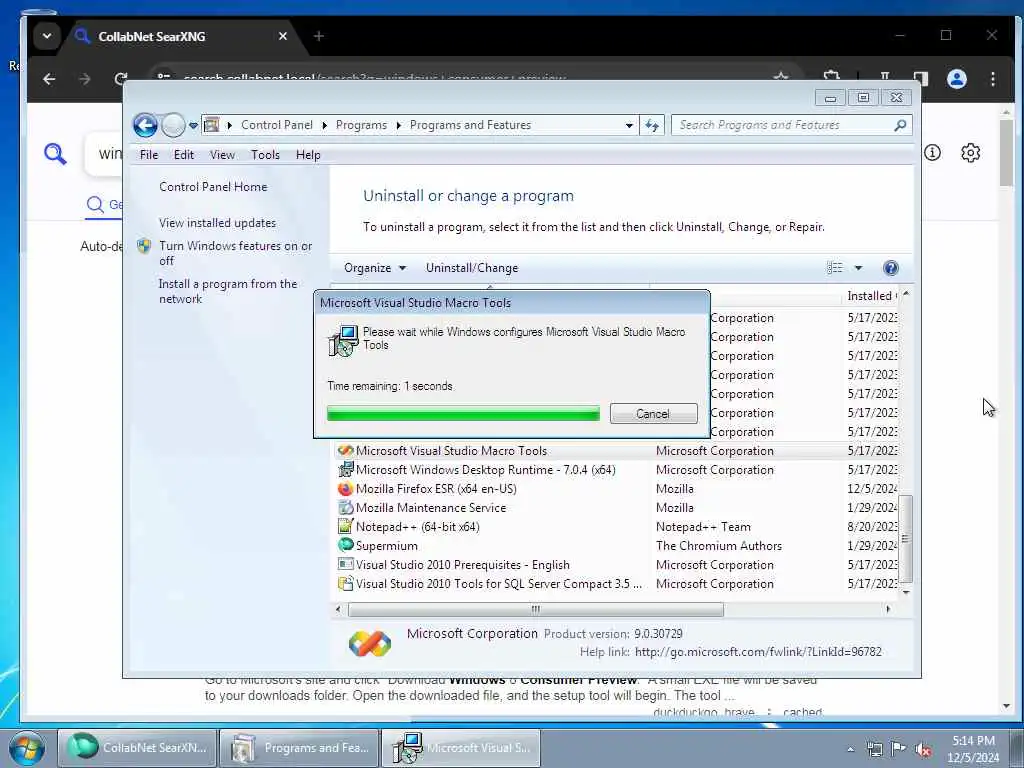Click the SearXNG preferences gear icon
The image size is (1024, 768).
[970, 153]
